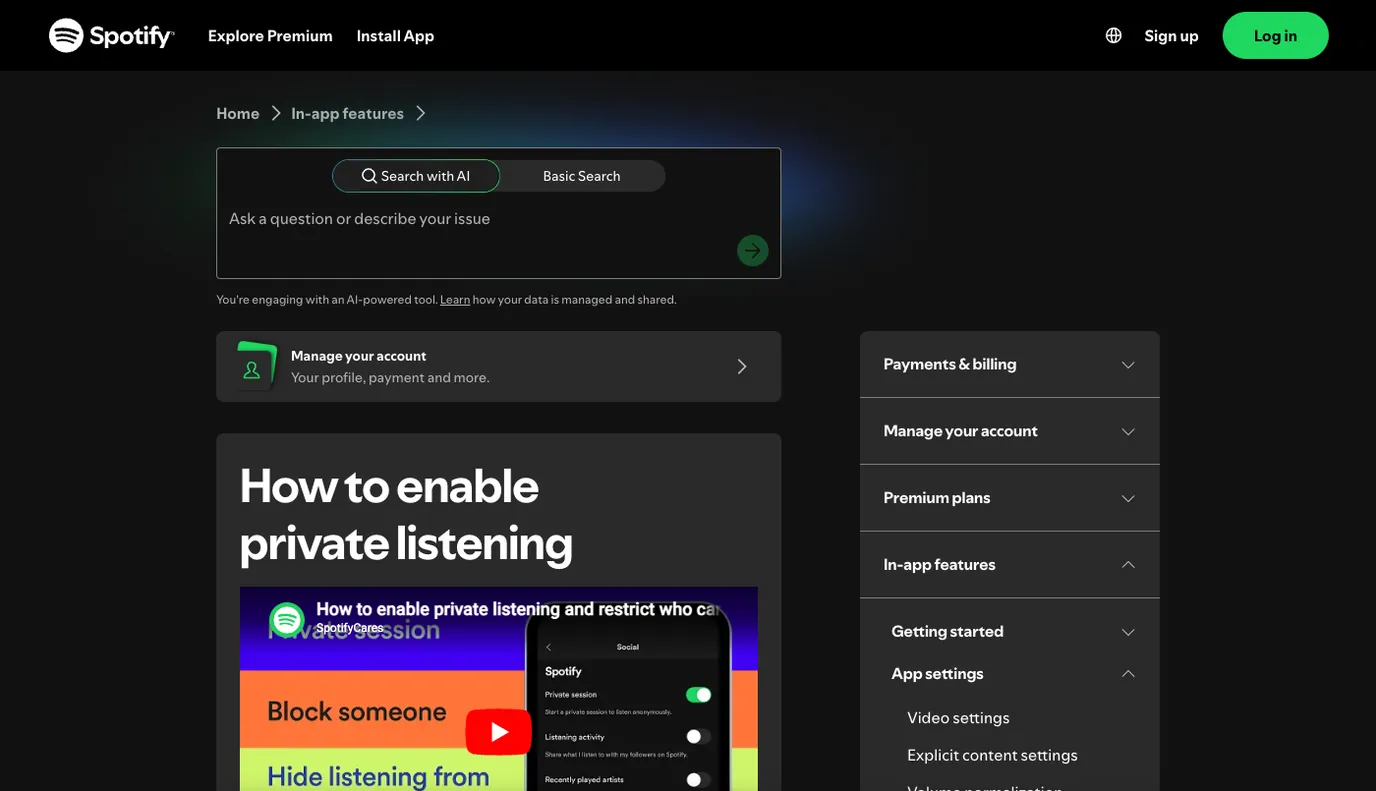Viewport: 1376px width, 791px height.
Task: Click the Manage your account card icon
Action: click(x=254, y=366)
